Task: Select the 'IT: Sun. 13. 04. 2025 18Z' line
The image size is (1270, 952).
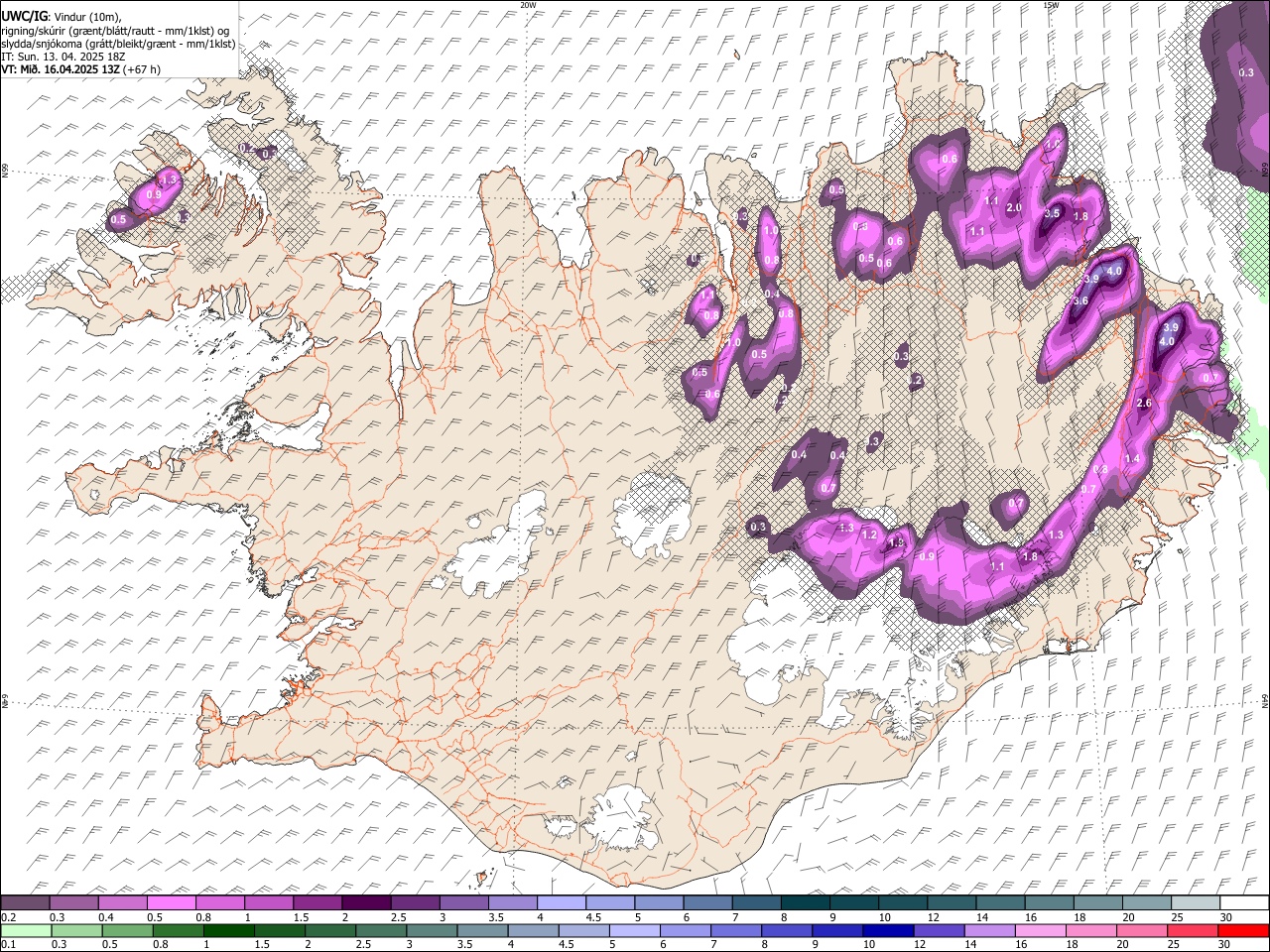Action: point(63,57)
